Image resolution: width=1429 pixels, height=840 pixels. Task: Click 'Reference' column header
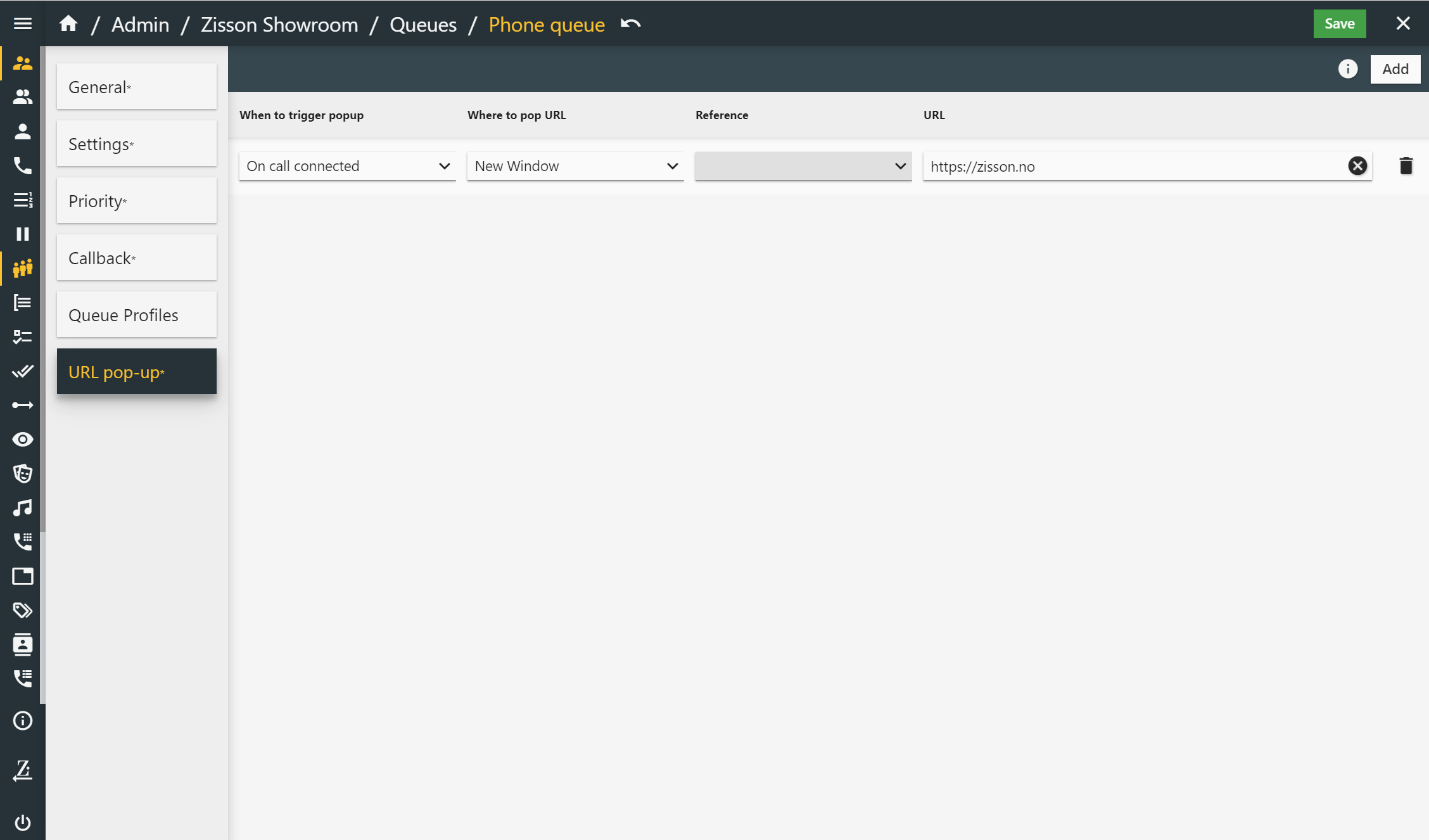pos(722,115)
